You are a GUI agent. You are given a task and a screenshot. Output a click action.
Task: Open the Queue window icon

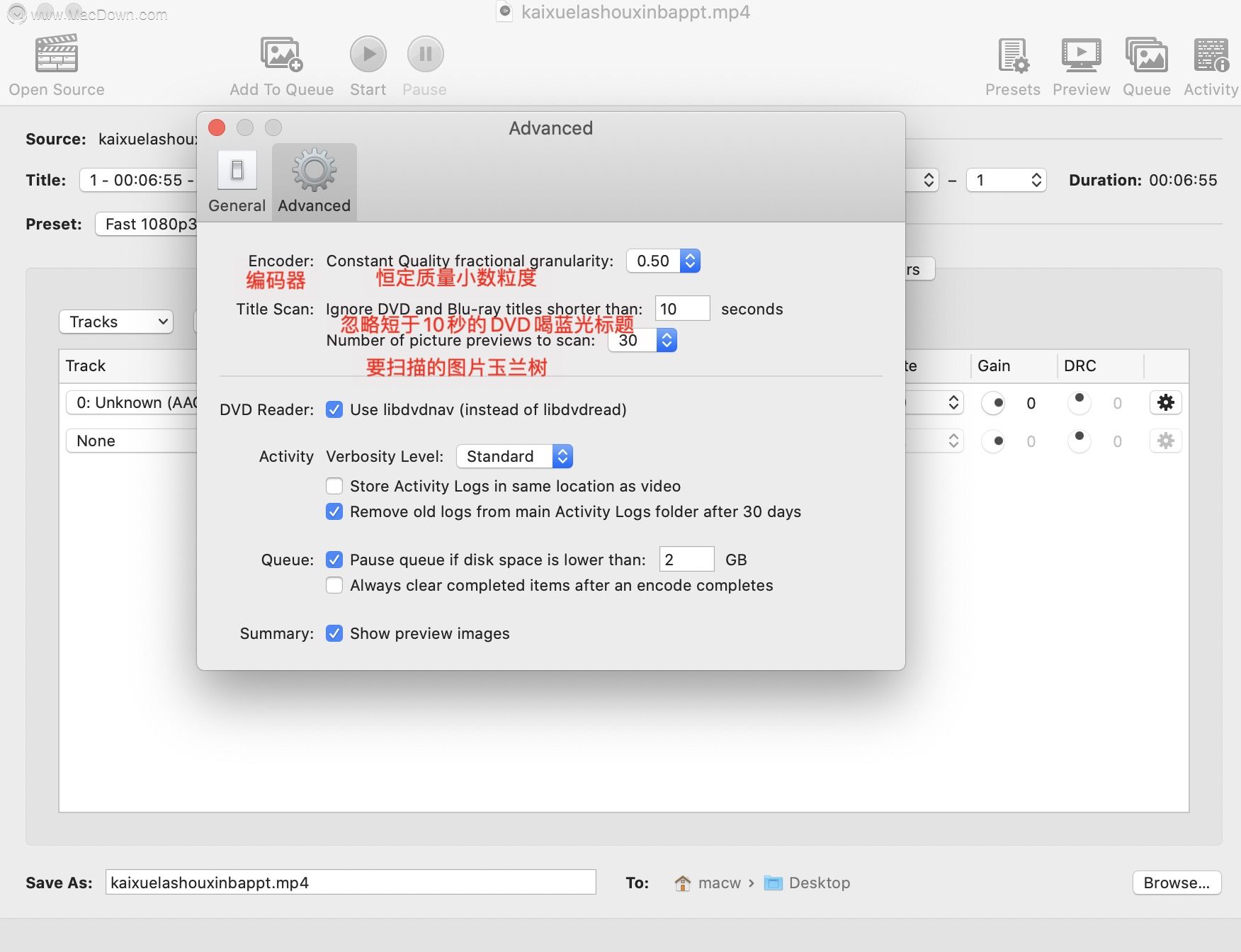click(x=1147, y=55)
